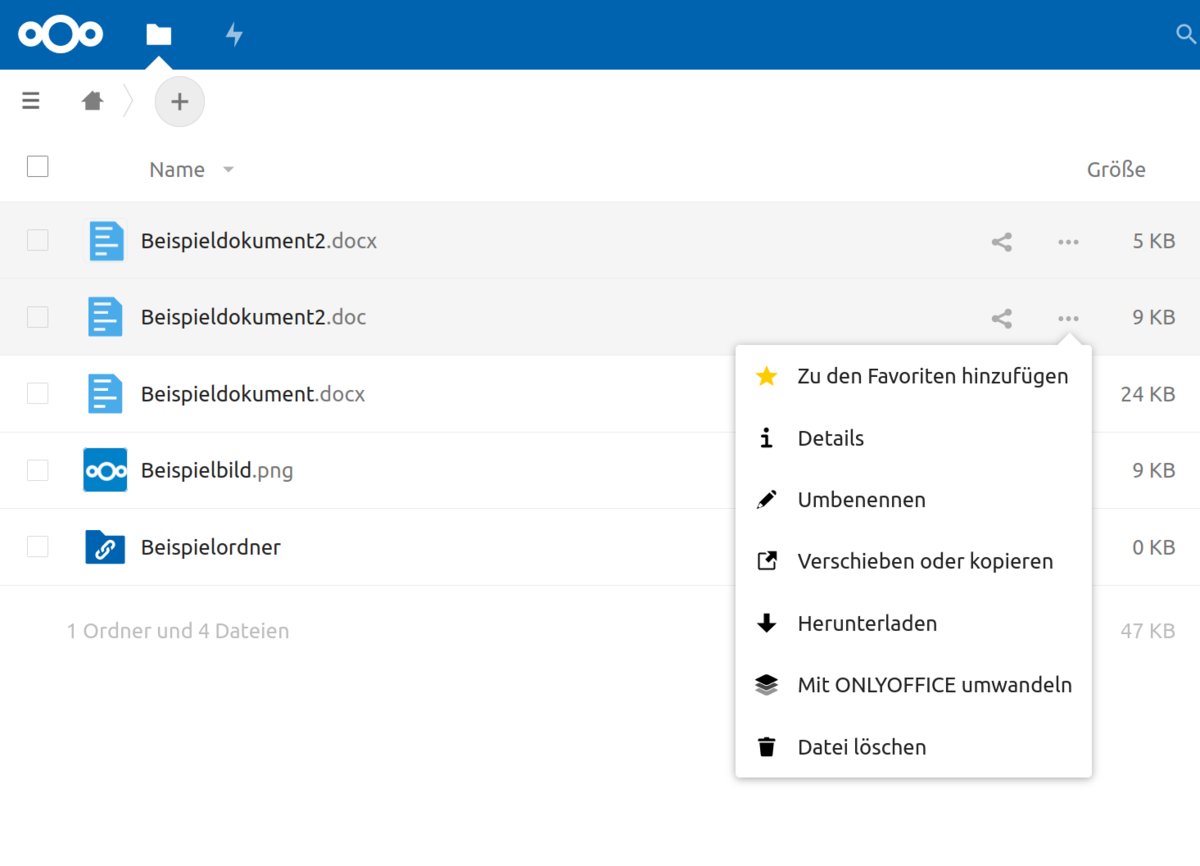This screenshot has height=866, width=1200.
Task: Select the Beispielbild.png checkbox
Action: click(x=38, y=470)
